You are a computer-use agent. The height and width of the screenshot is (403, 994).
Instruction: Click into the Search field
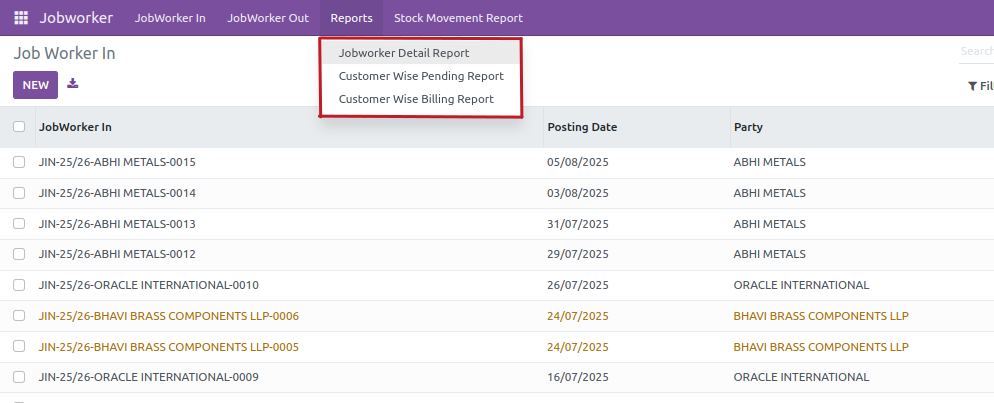[975, 52]
